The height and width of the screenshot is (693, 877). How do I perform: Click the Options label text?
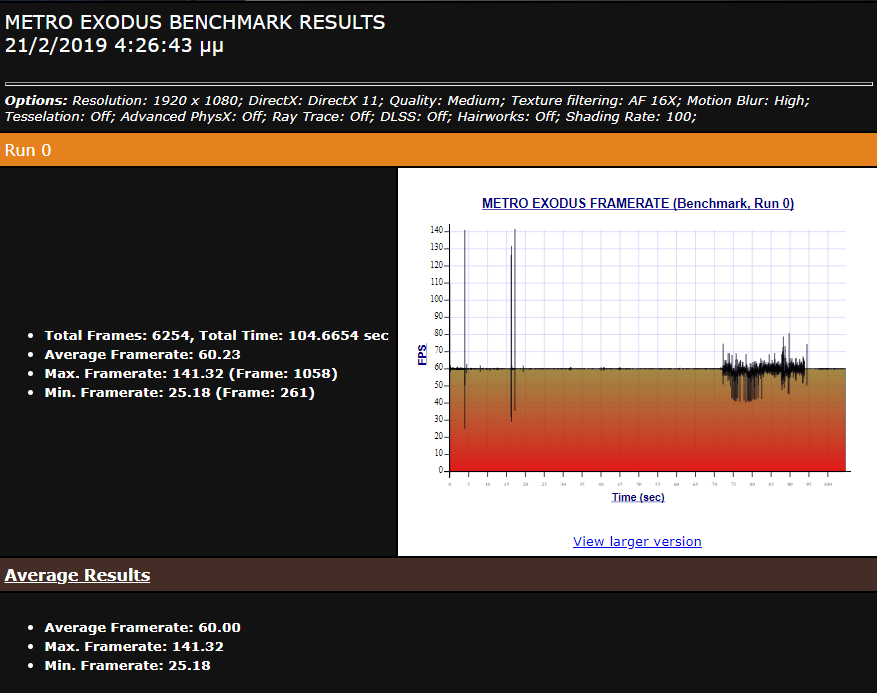[x=36, y=101]
